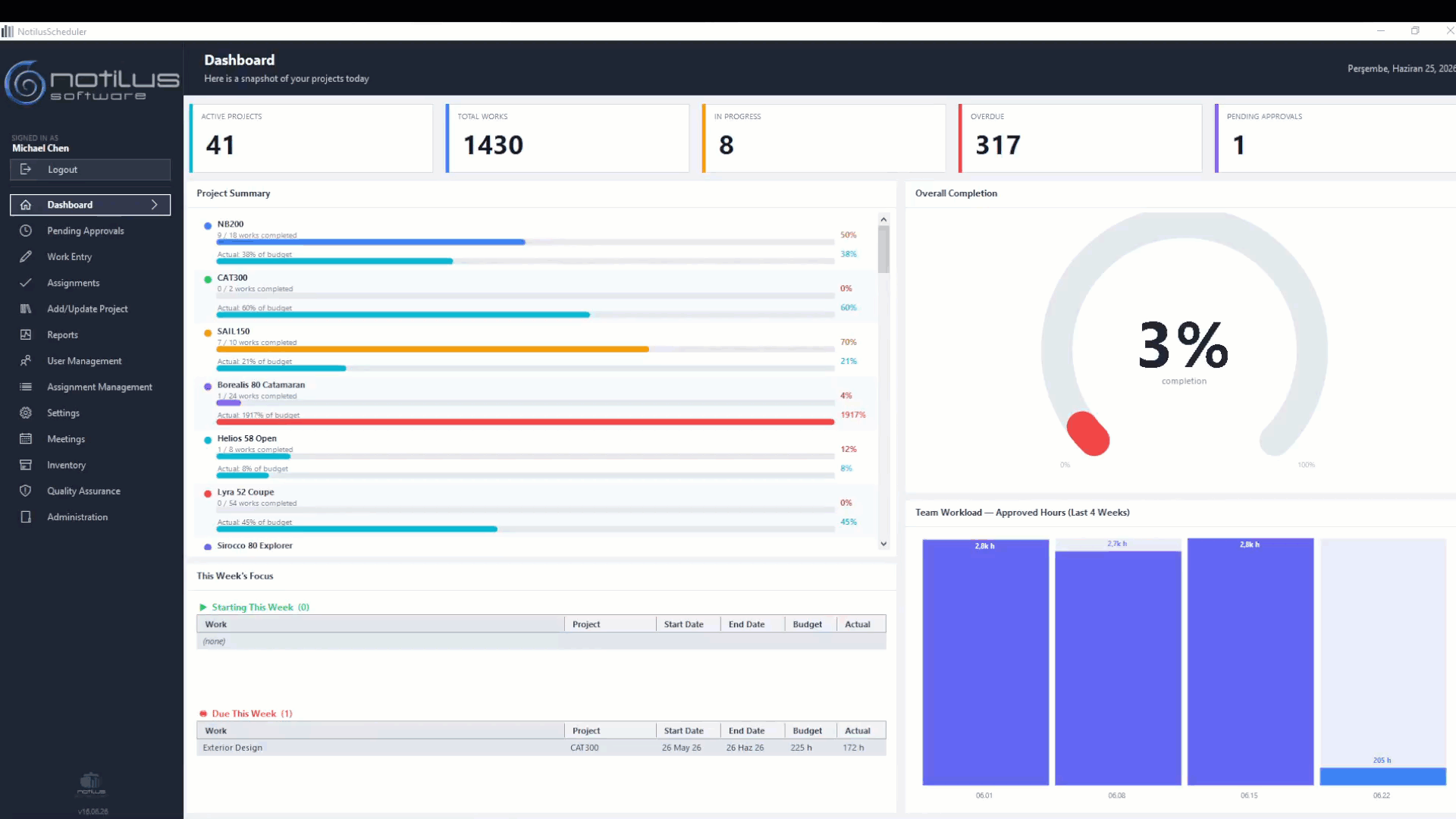Screen dimensions: 1456x819
Task: Collapse the Due This Week section
Action: pos(203,714)
